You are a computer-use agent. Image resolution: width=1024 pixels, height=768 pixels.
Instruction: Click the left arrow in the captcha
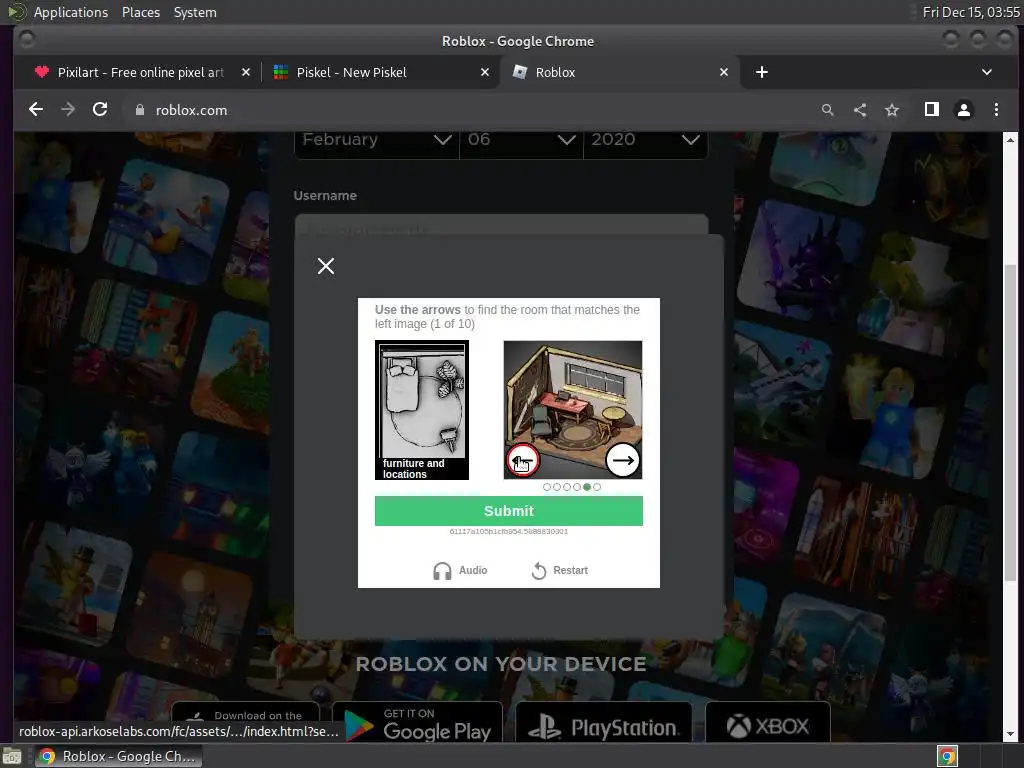point(522,460)
